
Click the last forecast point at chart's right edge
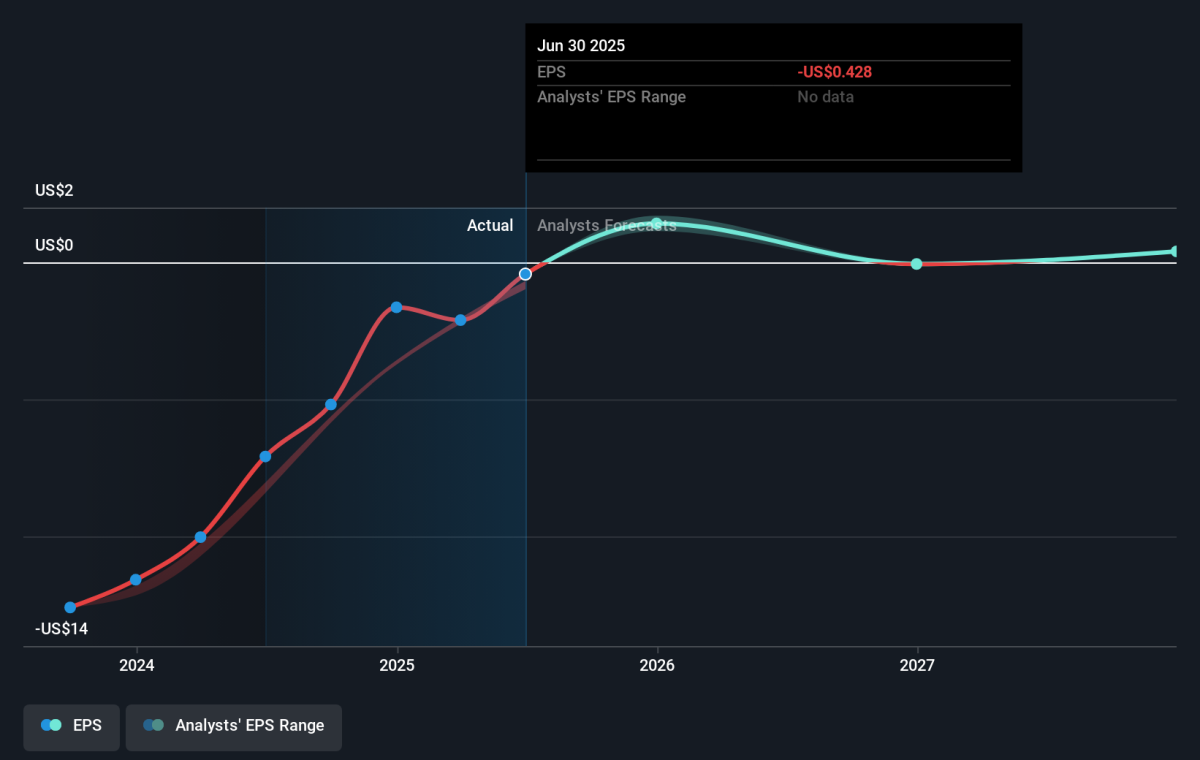click(x=1175, y=251)
